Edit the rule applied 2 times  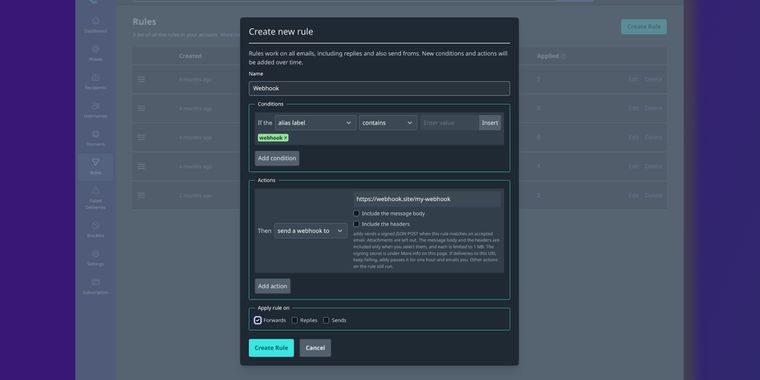[633, 195]
